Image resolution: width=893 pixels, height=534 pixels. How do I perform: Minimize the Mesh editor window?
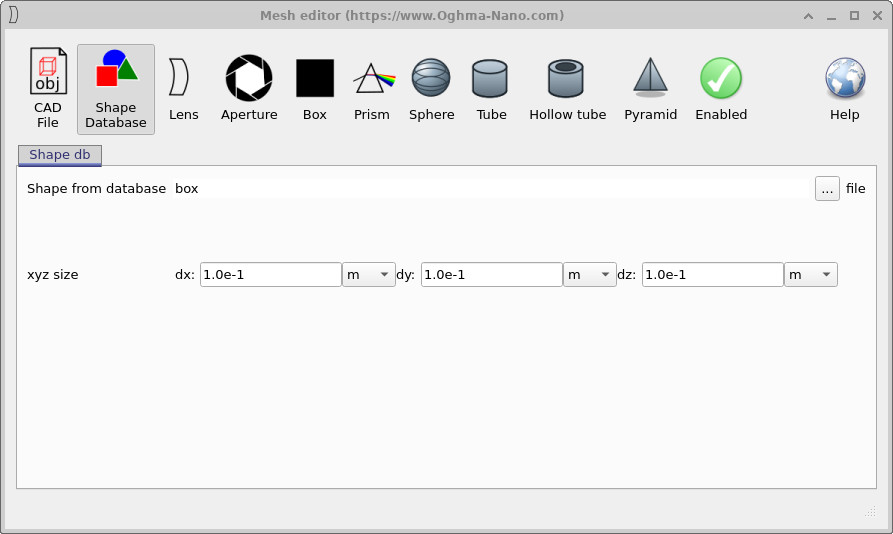click(831, 16)
